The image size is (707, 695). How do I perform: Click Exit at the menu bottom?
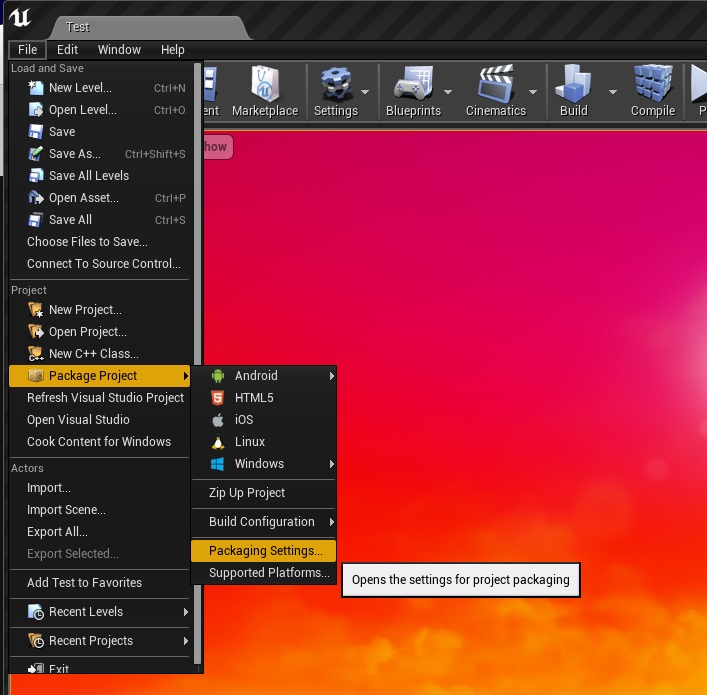pos(59,668)
